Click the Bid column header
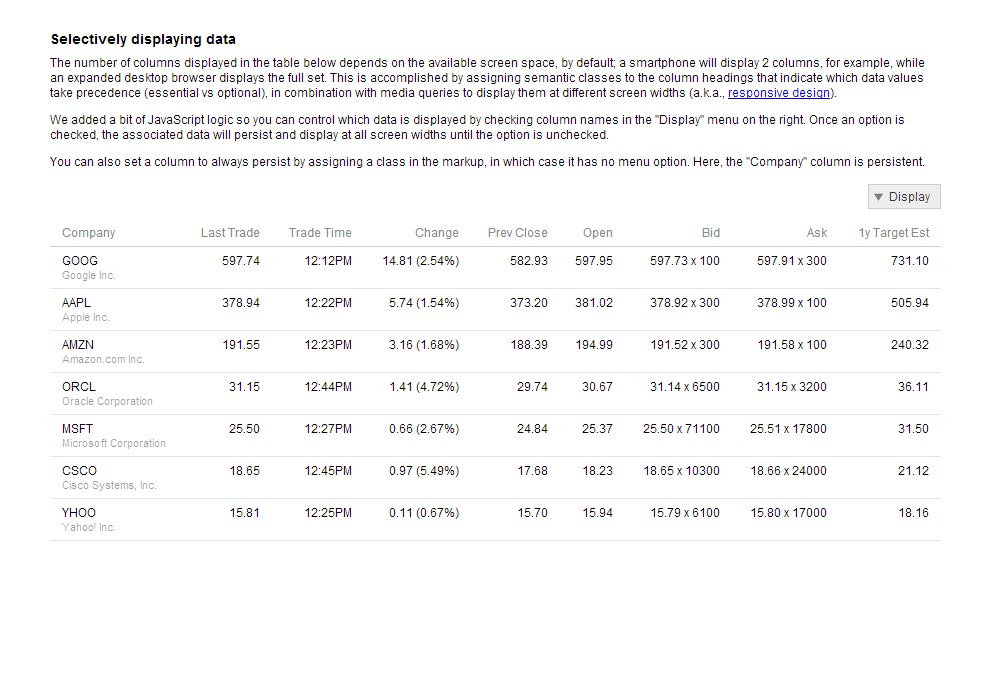Image resolution: width=990 pixels, height=694 pixels. [x=710, y=232]
